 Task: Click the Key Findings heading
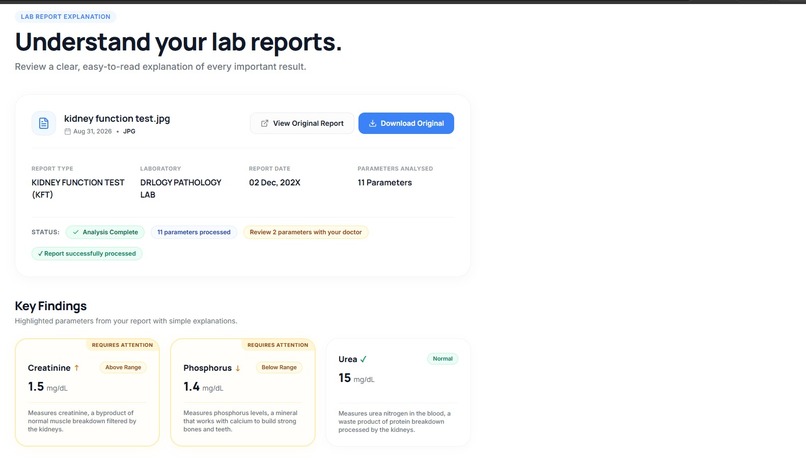[51, 306]
